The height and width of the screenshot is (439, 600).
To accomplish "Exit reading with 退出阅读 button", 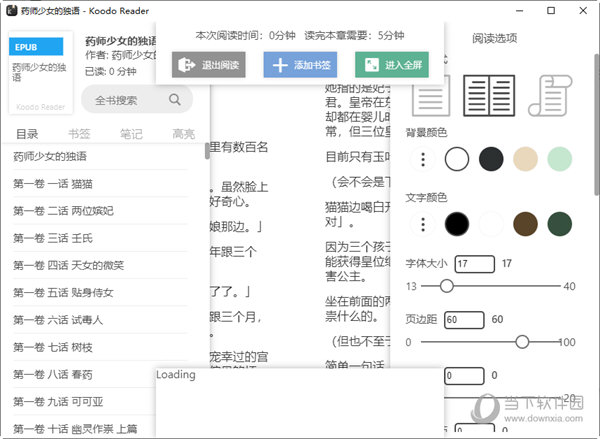I will [209, 65].
